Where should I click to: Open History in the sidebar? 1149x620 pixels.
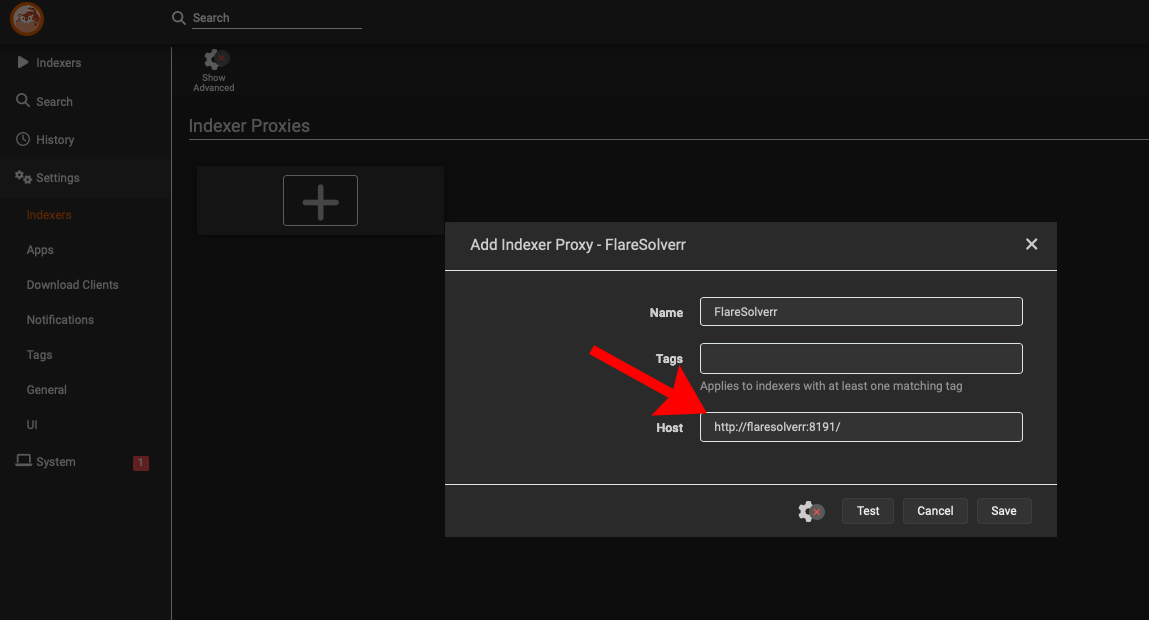tap(55, 140)
